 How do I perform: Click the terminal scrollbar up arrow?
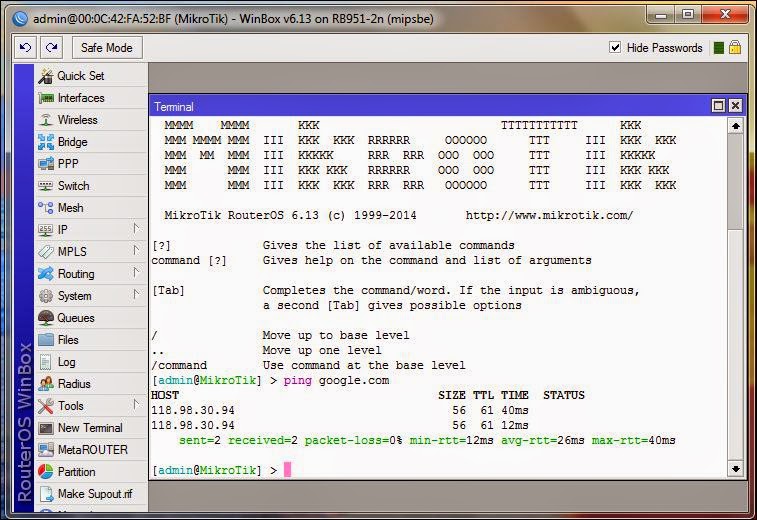(x=735, y=126)
